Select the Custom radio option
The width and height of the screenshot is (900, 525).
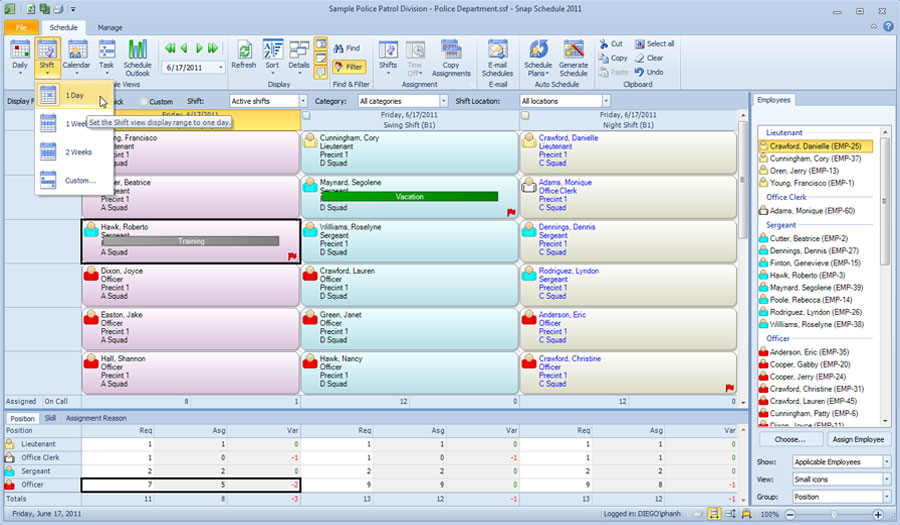[143, 102]
